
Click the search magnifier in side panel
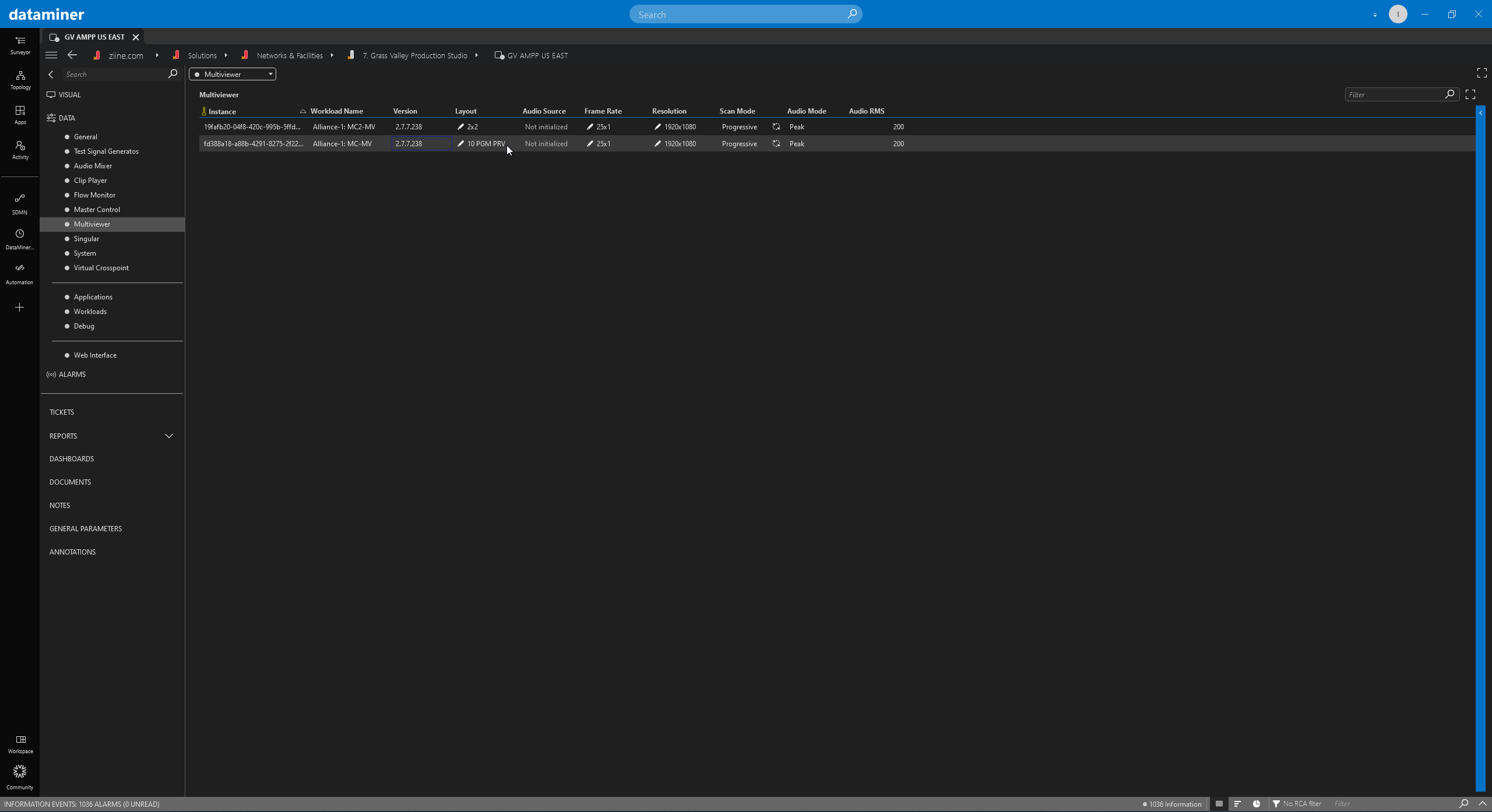pos(173,74)
